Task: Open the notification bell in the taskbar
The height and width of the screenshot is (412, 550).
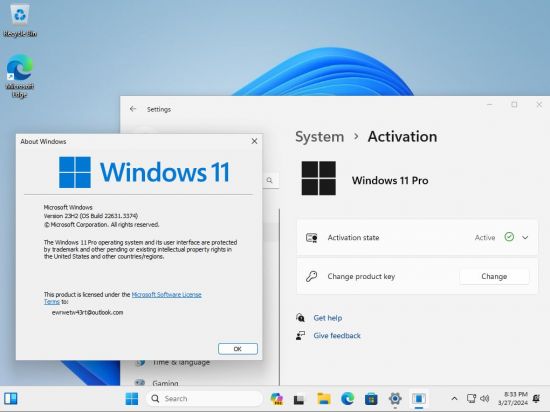Action: click(537, 398)
